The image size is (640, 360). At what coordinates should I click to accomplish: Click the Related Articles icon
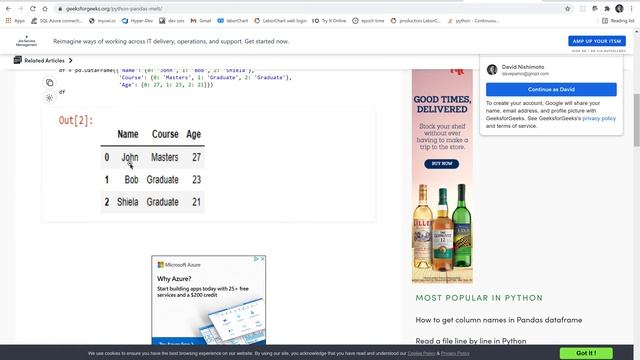[x=18, y=60]
